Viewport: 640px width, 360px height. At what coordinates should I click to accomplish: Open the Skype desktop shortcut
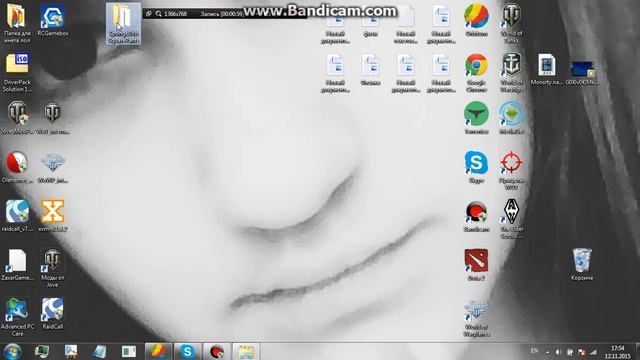476,167
